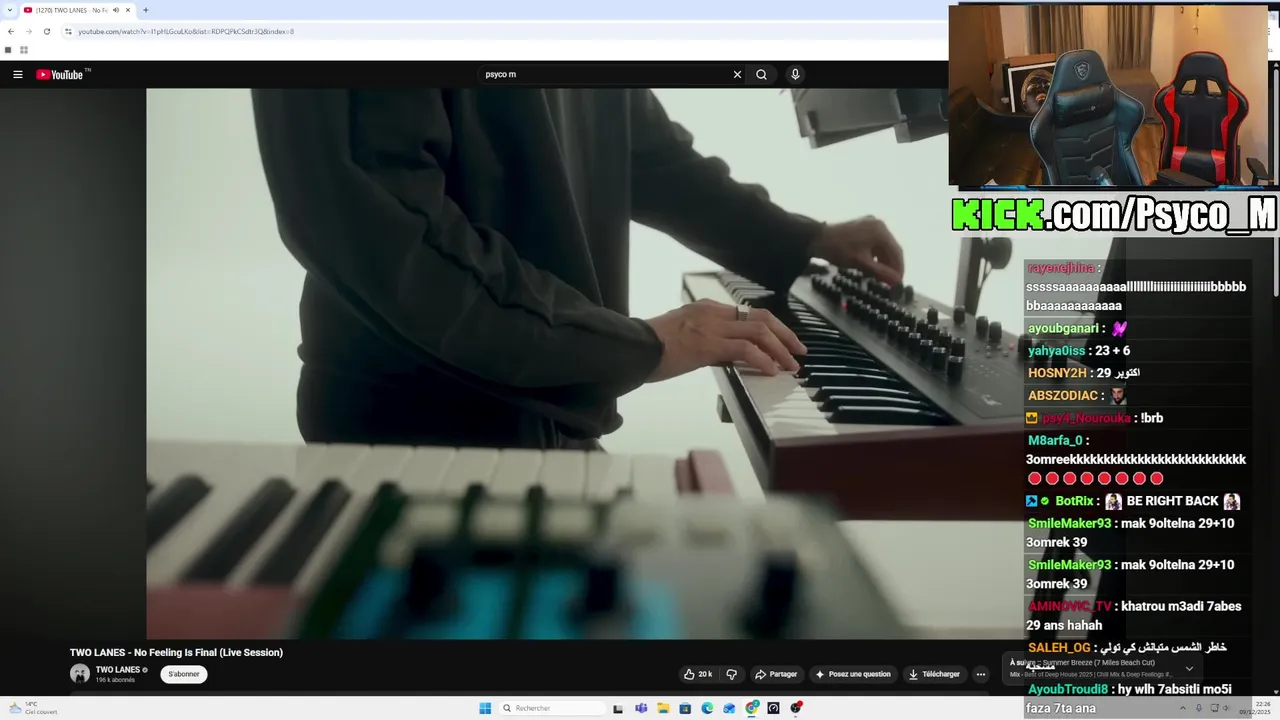Click the Posez une question button
This screenshot has height=720, width=1280.
pyautogui.click(x=853, y=674)
